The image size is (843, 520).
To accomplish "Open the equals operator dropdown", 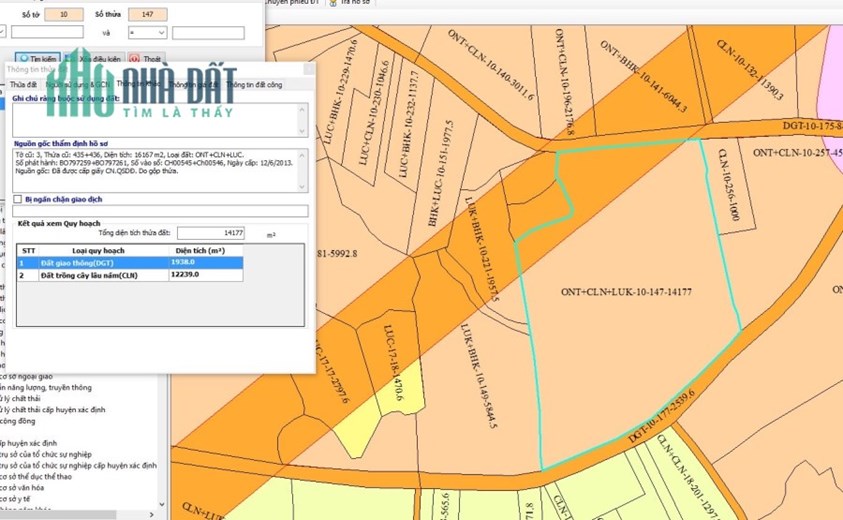I will pos(147,33).
